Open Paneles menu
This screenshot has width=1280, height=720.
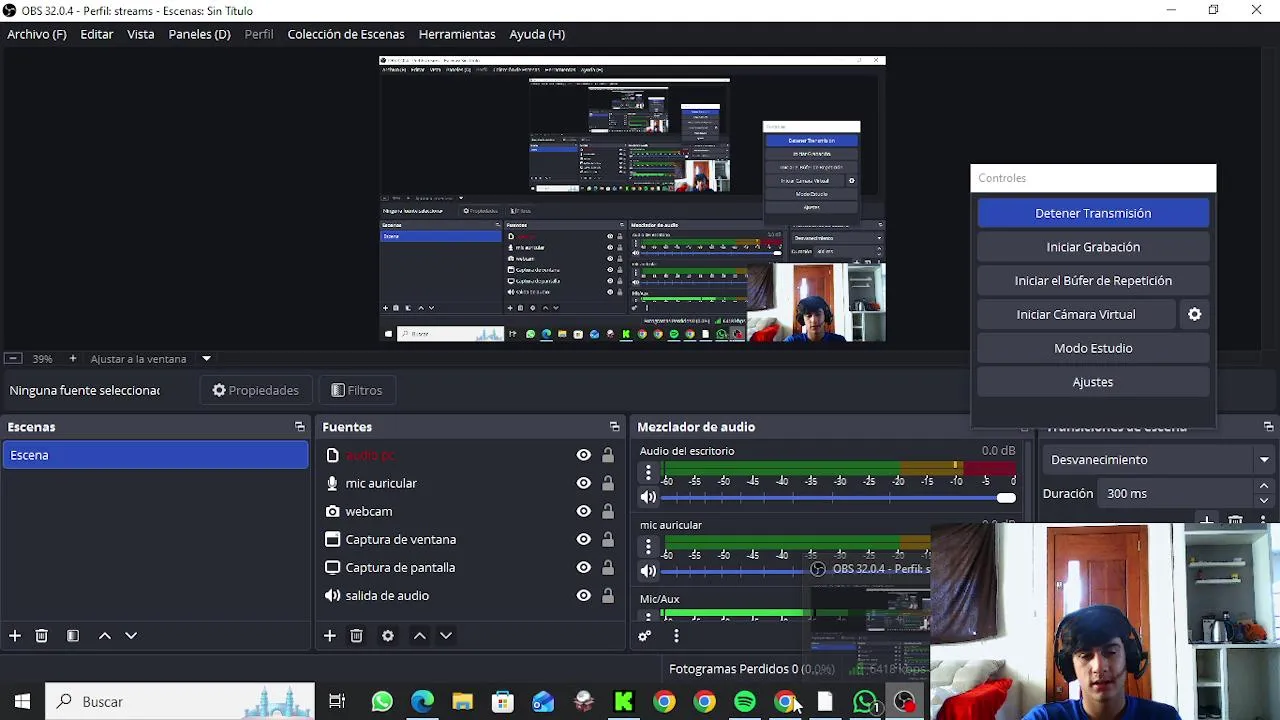(199, 34)
